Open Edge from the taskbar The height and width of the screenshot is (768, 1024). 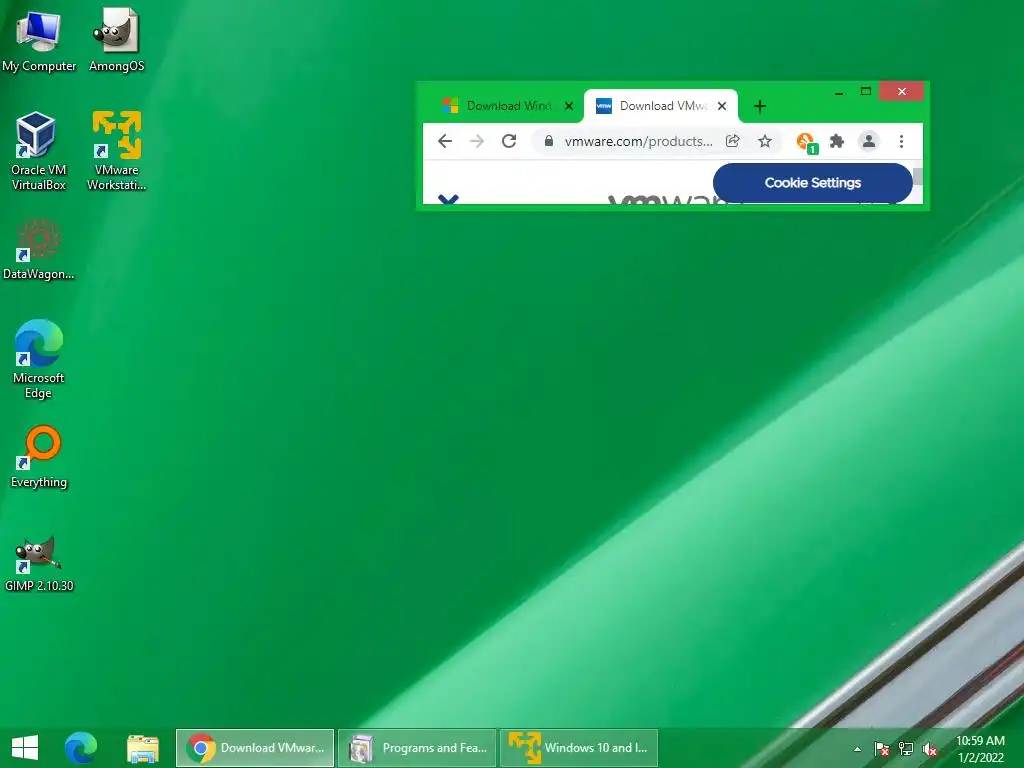click(80, 748)
